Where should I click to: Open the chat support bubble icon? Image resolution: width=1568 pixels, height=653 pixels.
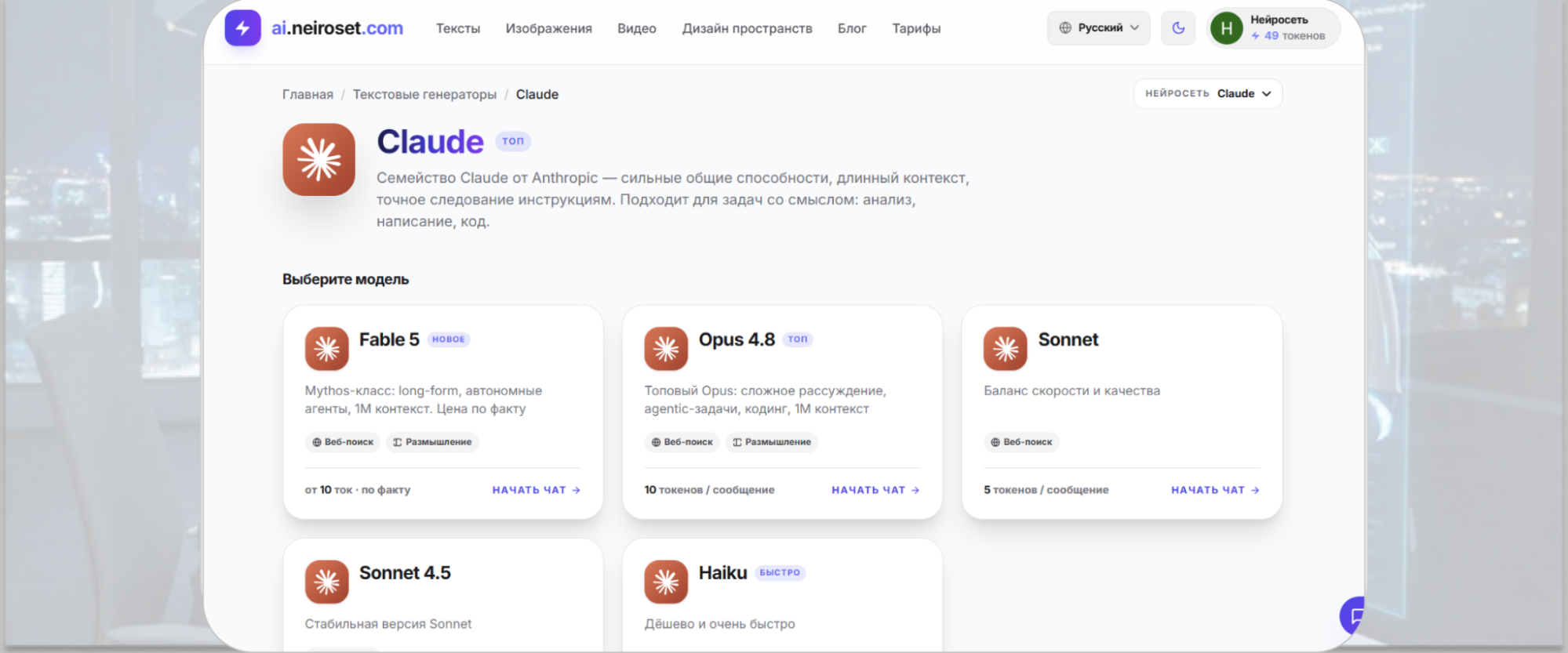click(x=1352, y=615)
